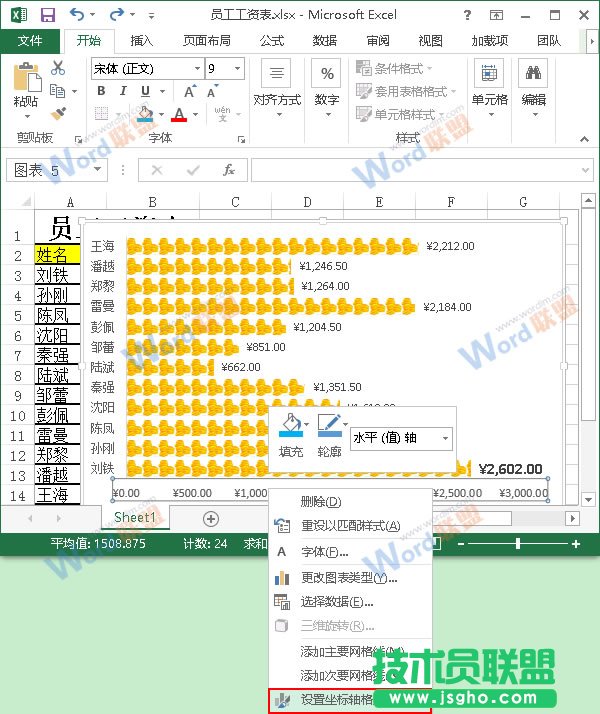Switch to the 页面布局 Page Layout tab
Image resolution: width=600 pixels, height=714 pixels.
point(207,41)
